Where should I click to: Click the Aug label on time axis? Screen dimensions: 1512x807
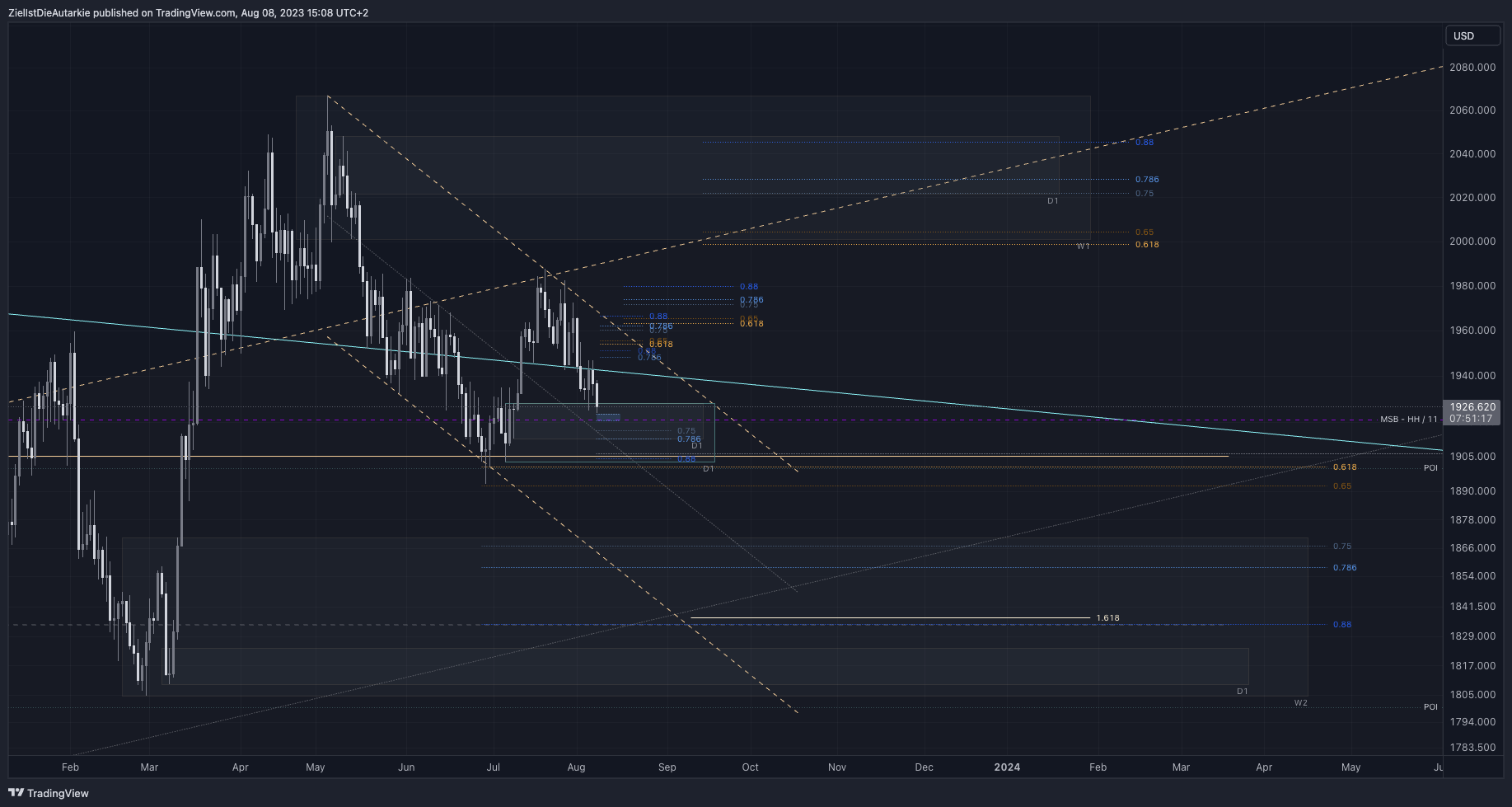(576, 767)
